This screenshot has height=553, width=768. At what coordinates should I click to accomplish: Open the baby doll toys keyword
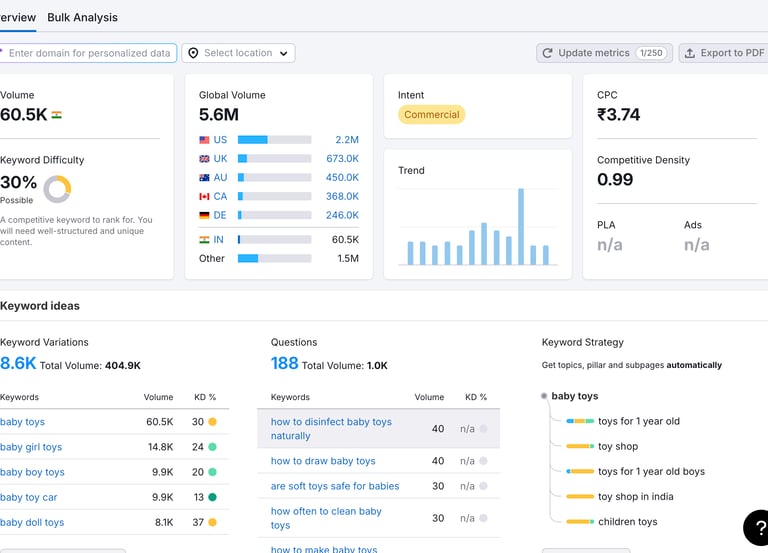click(x=32, y=523)
